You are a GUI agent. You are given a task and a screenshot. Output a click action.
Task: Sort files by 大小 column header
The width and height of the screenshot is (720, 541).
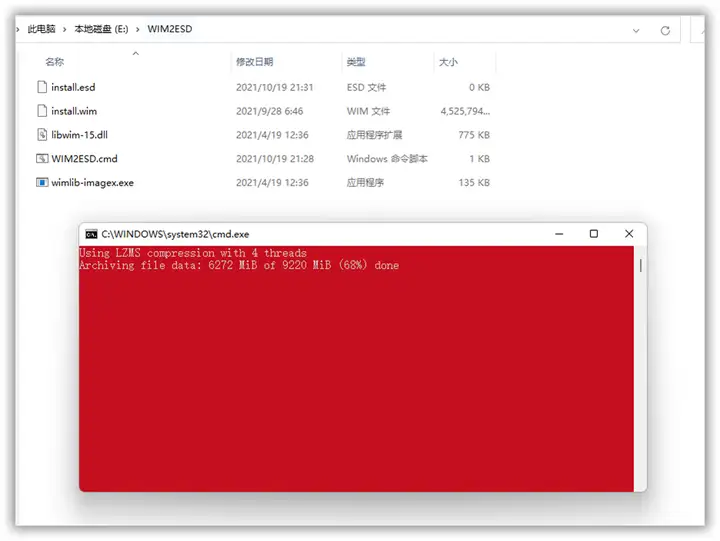click(x=448, y=62)
